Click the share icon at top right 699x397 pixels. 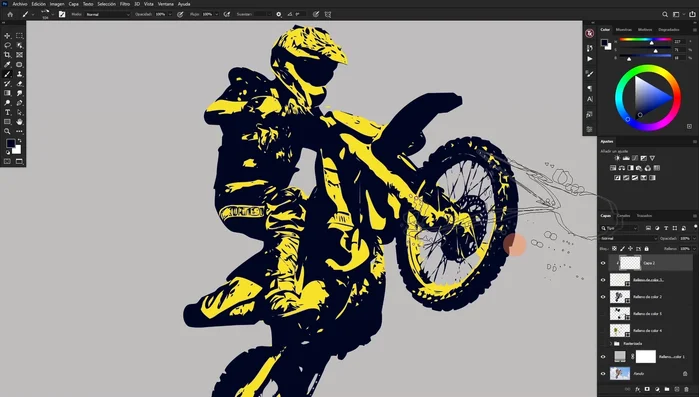coord(692,14)
